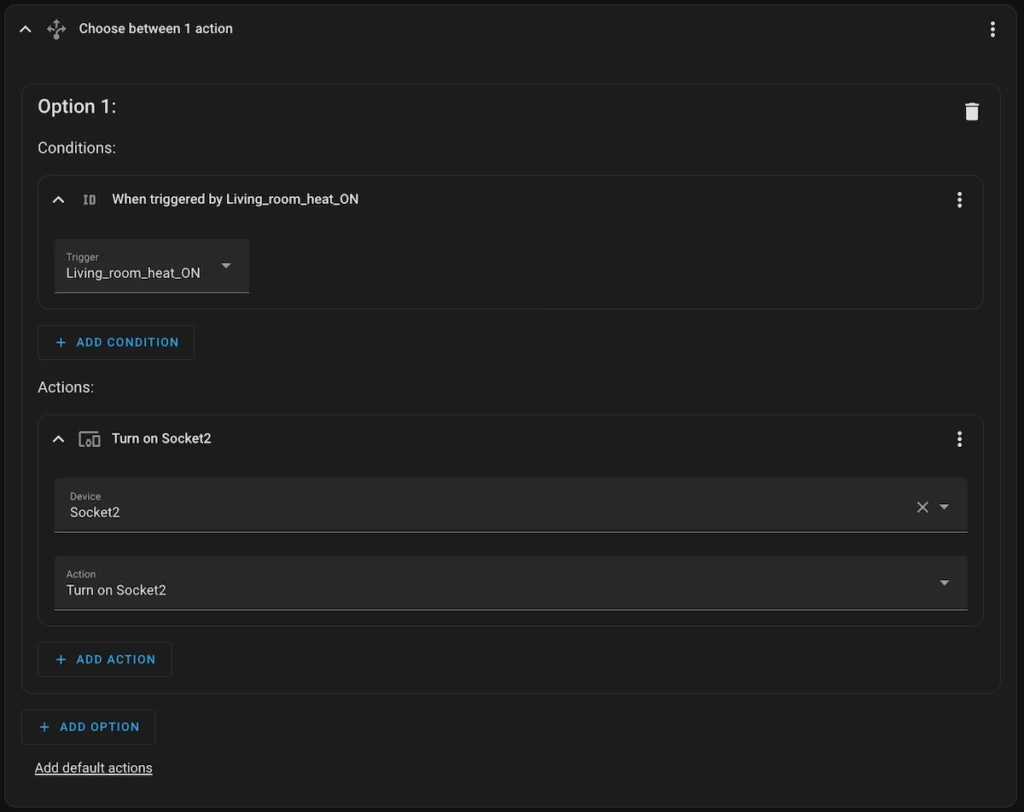Delete Option 1 with the trash icon
1024x812 pixels.
coord(971,112)
